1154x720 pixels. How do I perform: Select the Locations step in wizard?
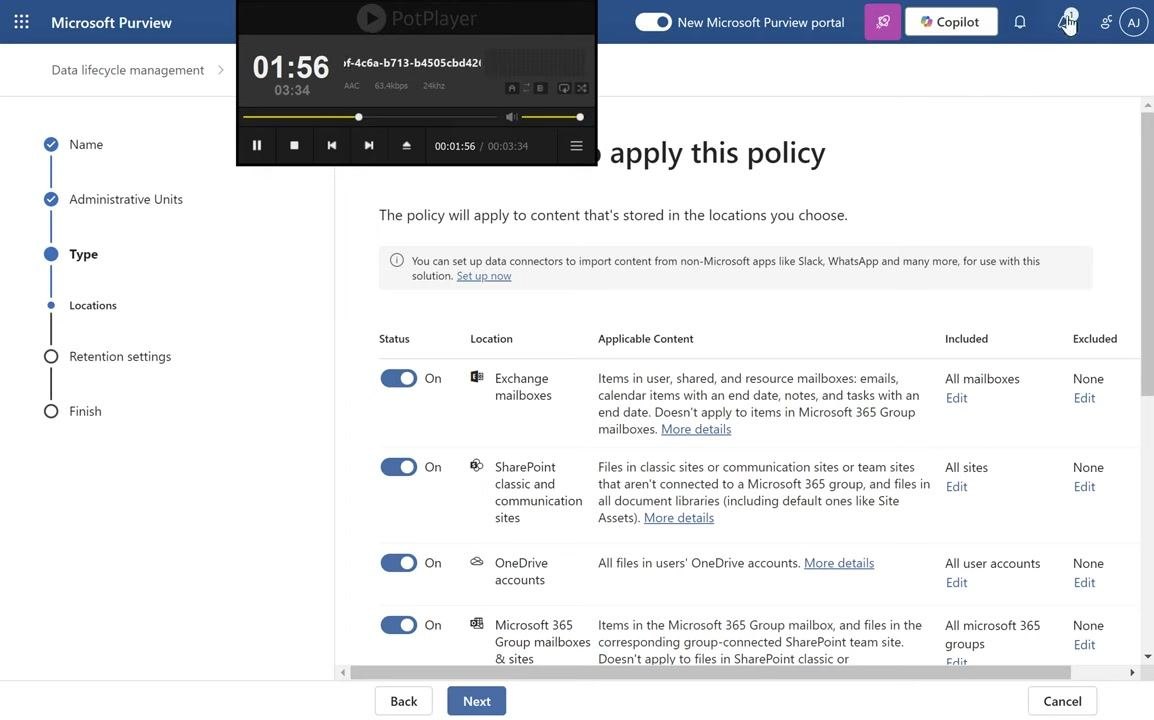click(x=93, y=306)
